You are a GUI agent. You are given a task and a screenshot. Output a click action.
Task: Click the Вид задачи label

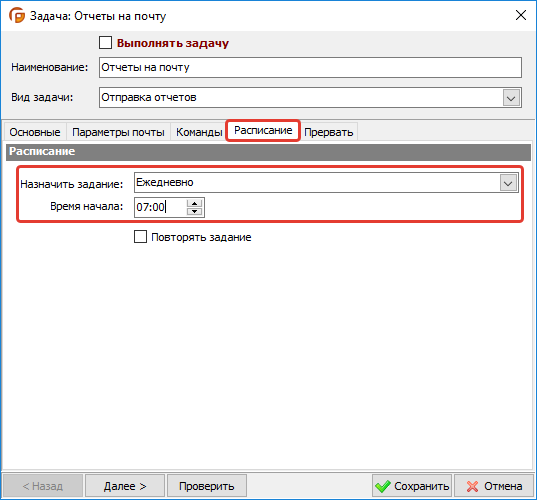[x=42, y=97]
